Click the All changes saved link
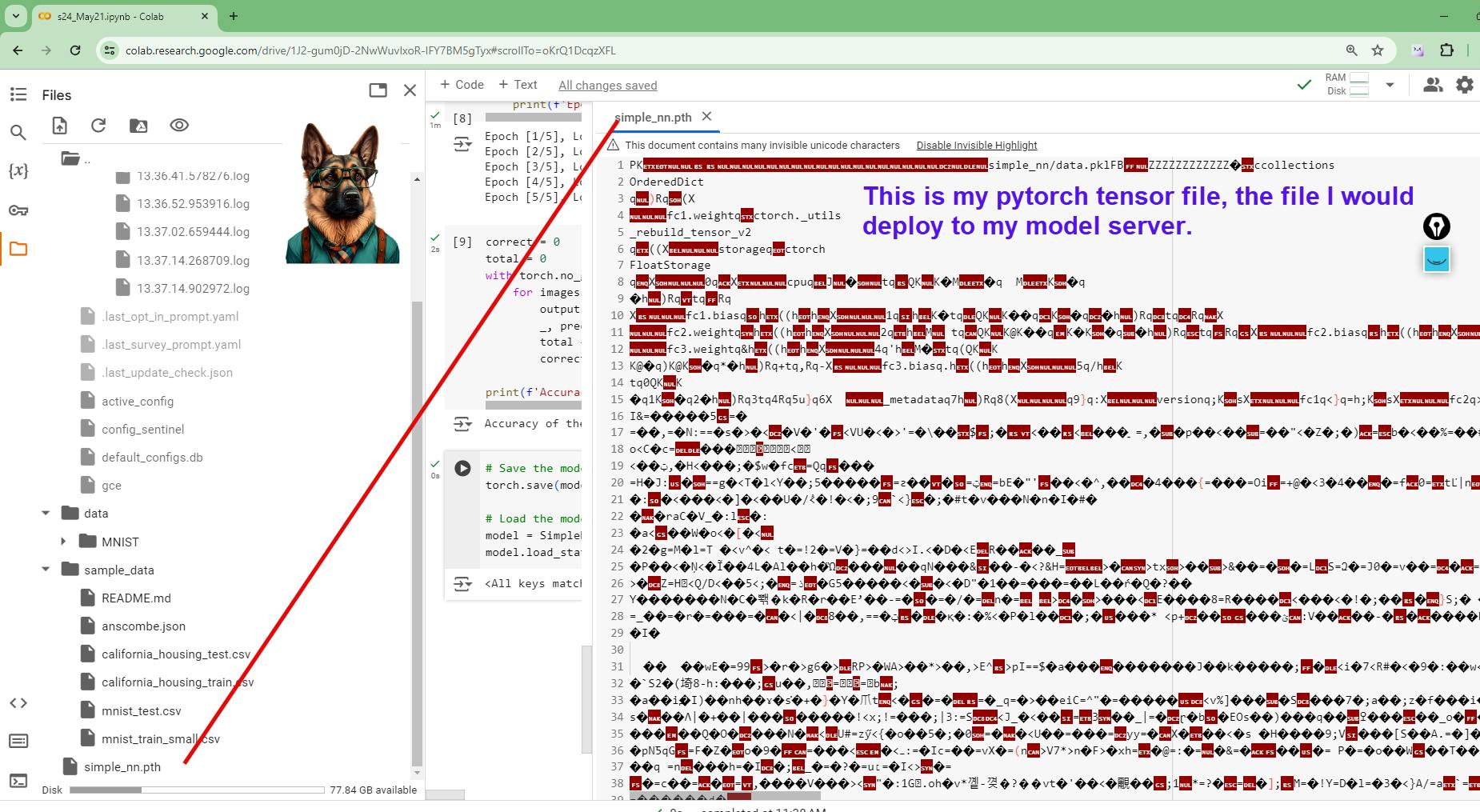 pyautogui.click(x=607, y=86)
